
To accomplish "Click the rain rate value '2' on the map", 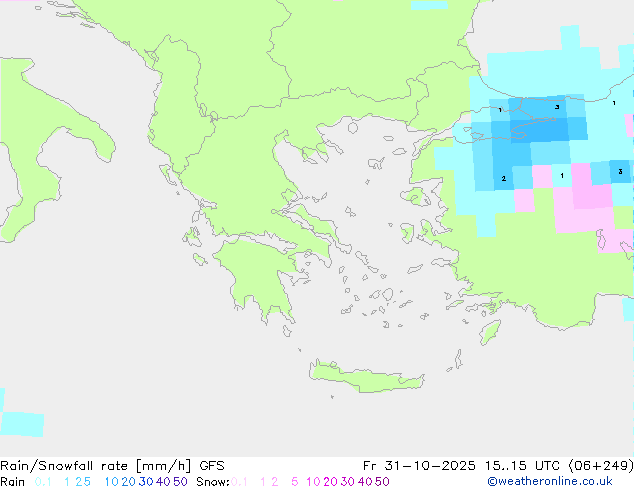I will point(503,178).
